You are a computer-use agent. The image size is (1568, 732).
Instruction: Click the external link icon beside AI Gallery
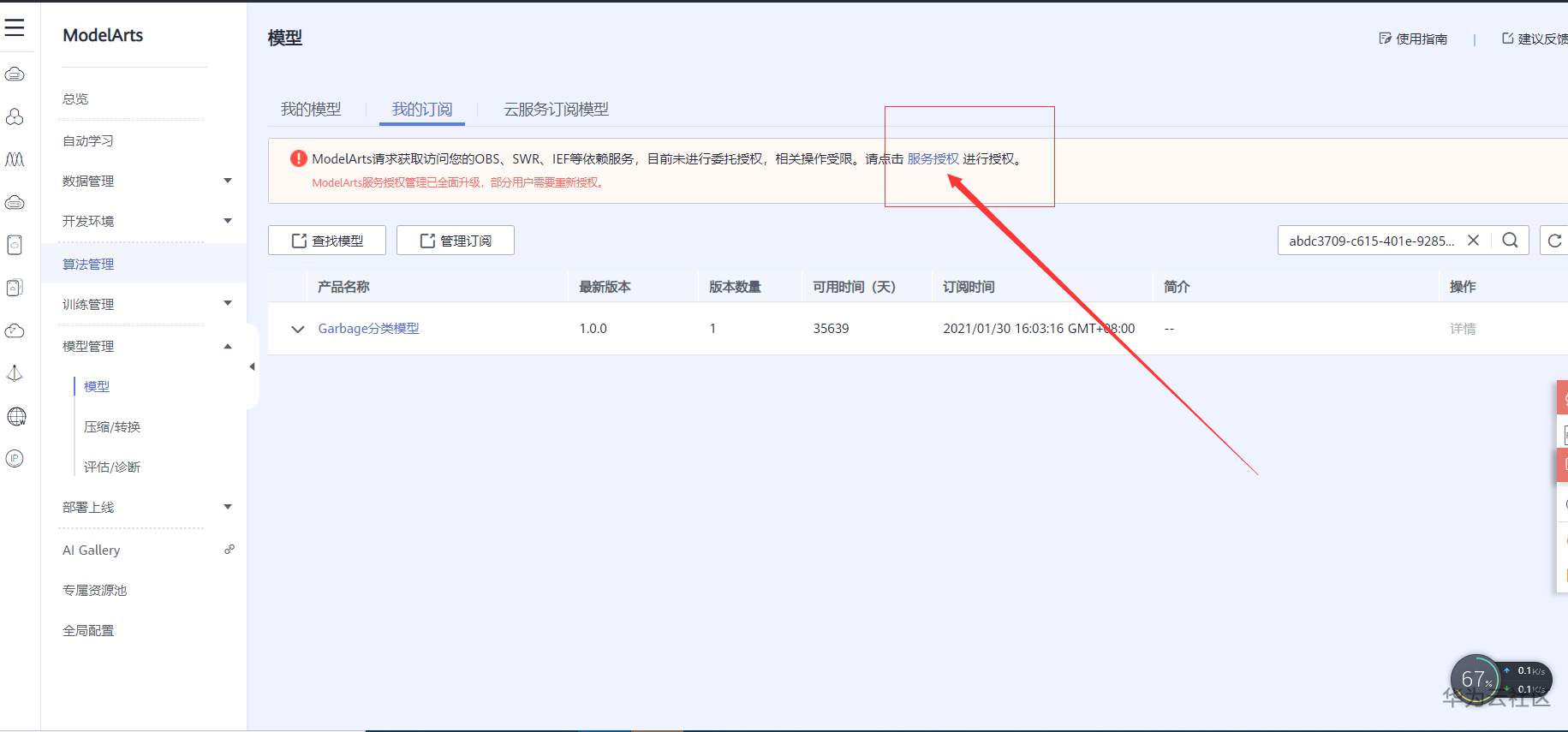click(x=230, y=550)
